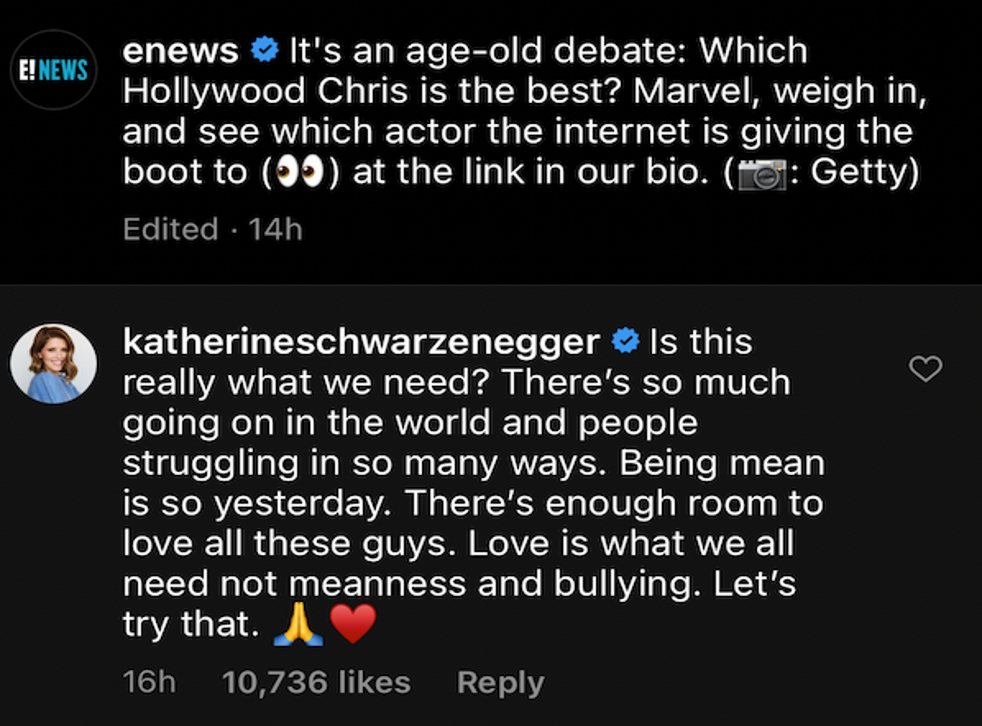Click the "Edited · 14h" timestamp
The width and height of the screenshot is (982, 726).
(212, 229)
